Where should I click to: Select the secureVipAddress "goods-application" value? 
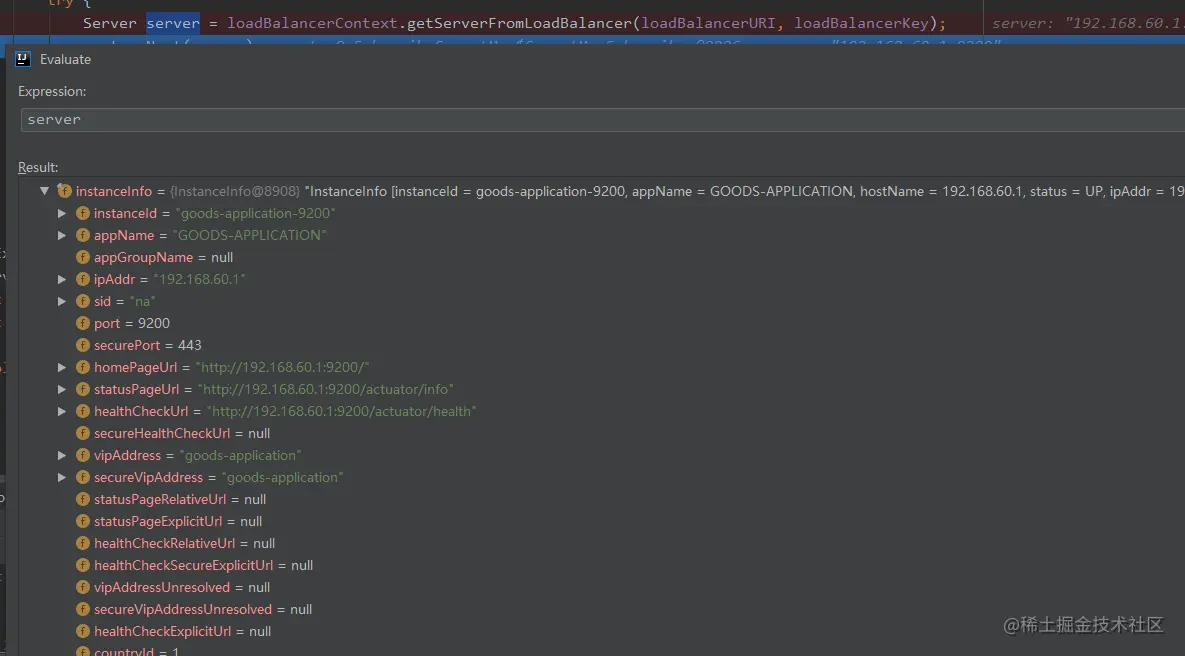pyautogui.click(x=283, y=477)
